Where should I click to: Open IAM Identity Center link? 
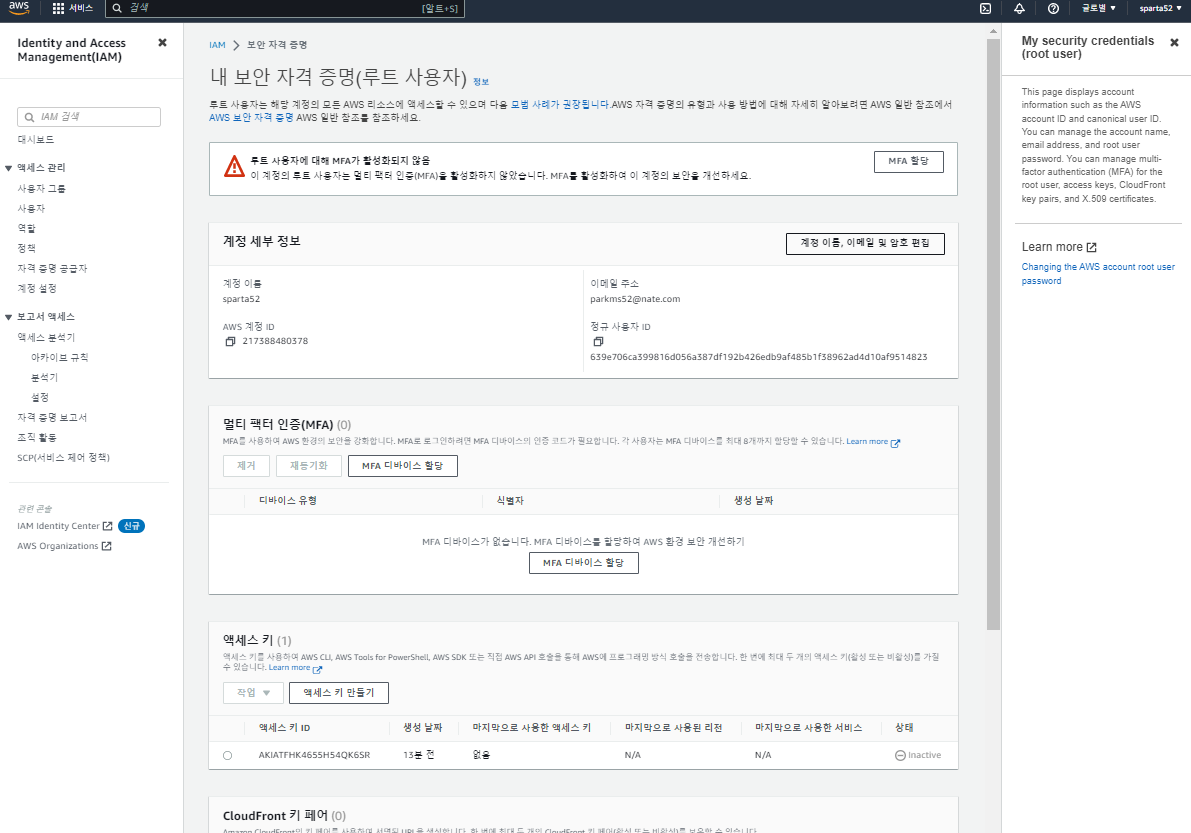pos(58,526)
